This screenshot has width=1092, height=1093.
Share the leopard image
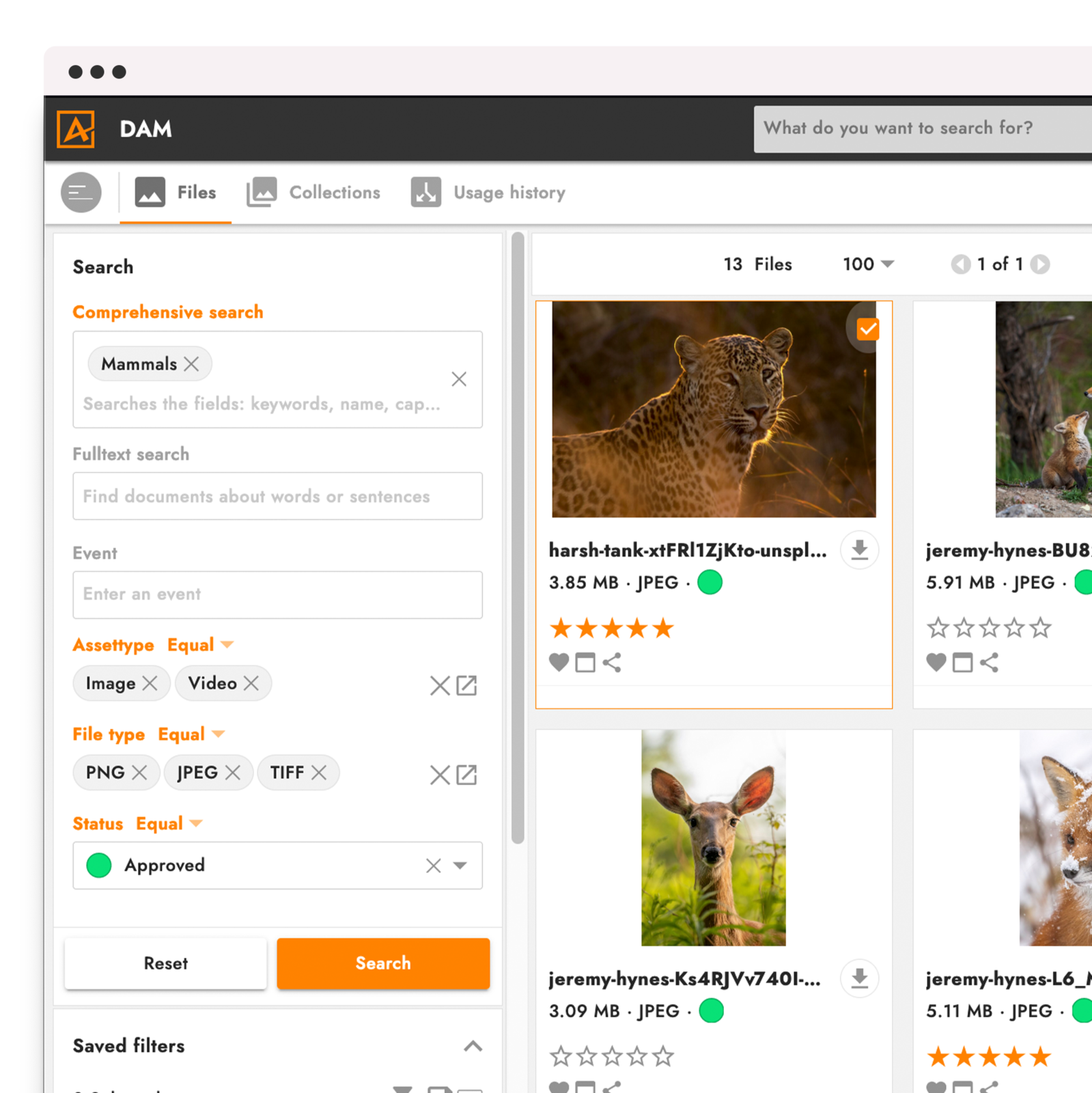612,662
